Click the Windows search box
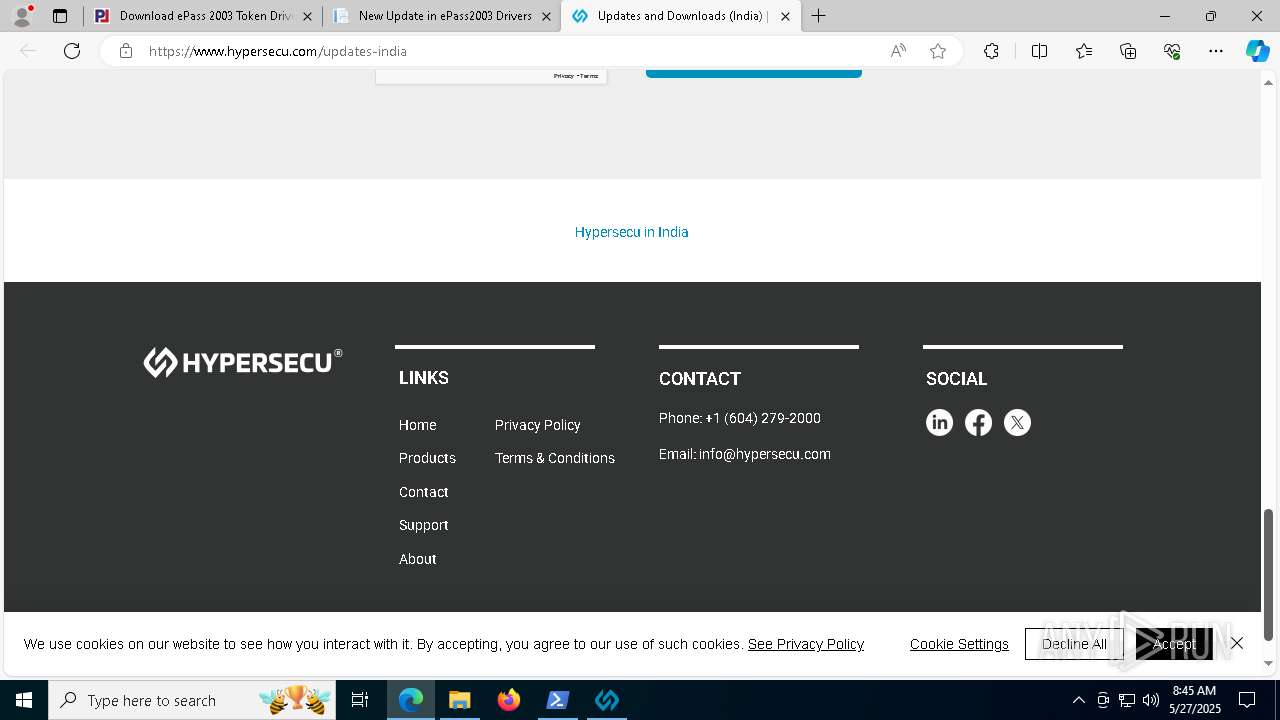 (192, 700)
